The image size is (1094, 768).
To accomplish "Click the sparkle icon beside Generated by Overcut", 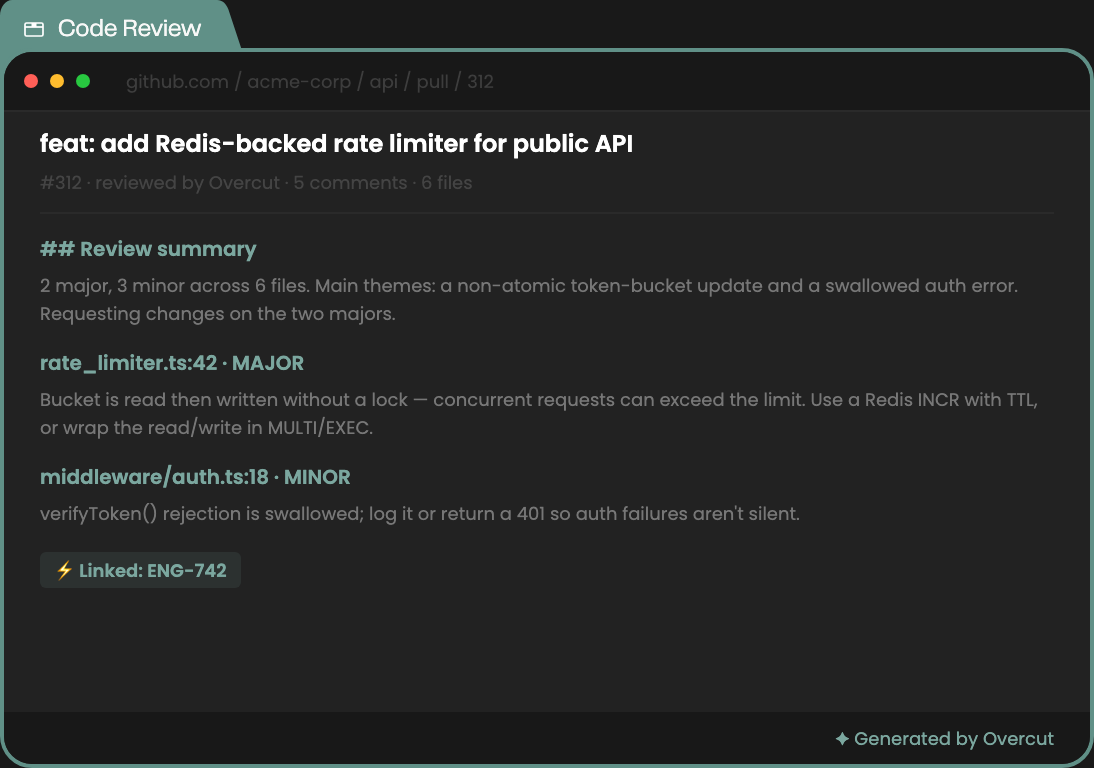I will coord(842,738).
